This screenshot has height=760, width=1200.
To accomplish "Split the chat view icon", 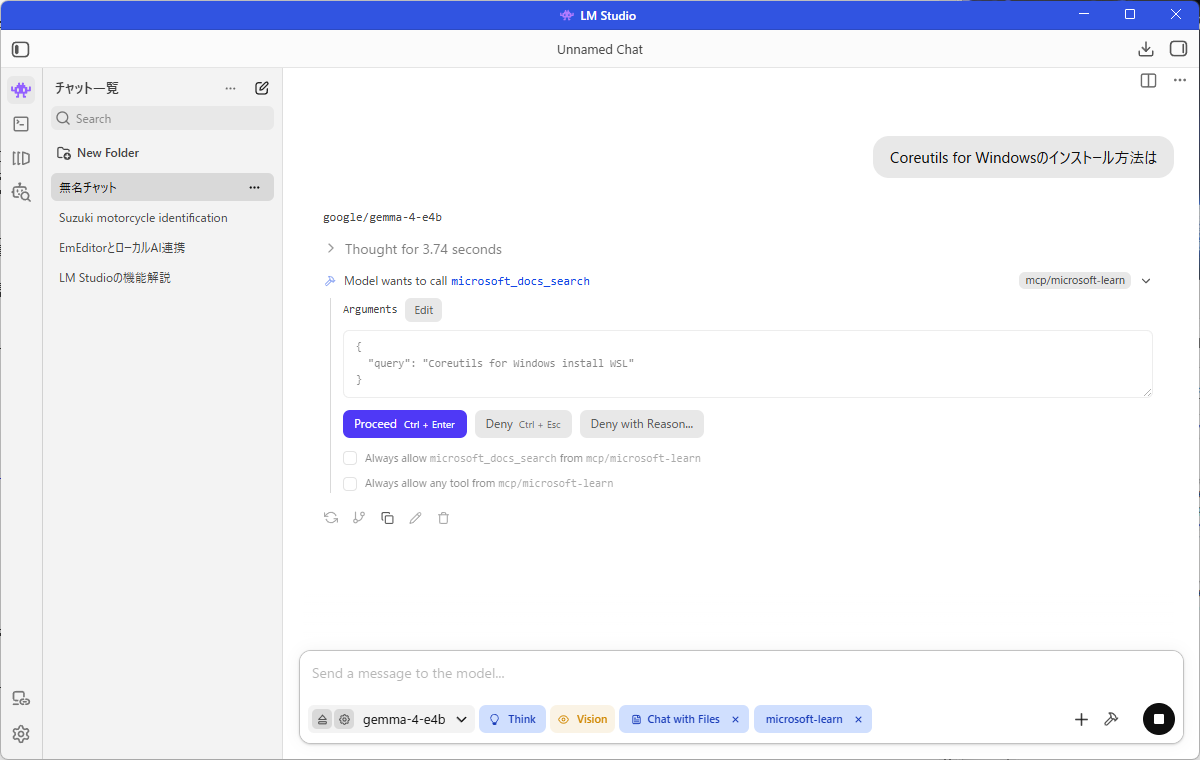I will [x=1148, y=81].
